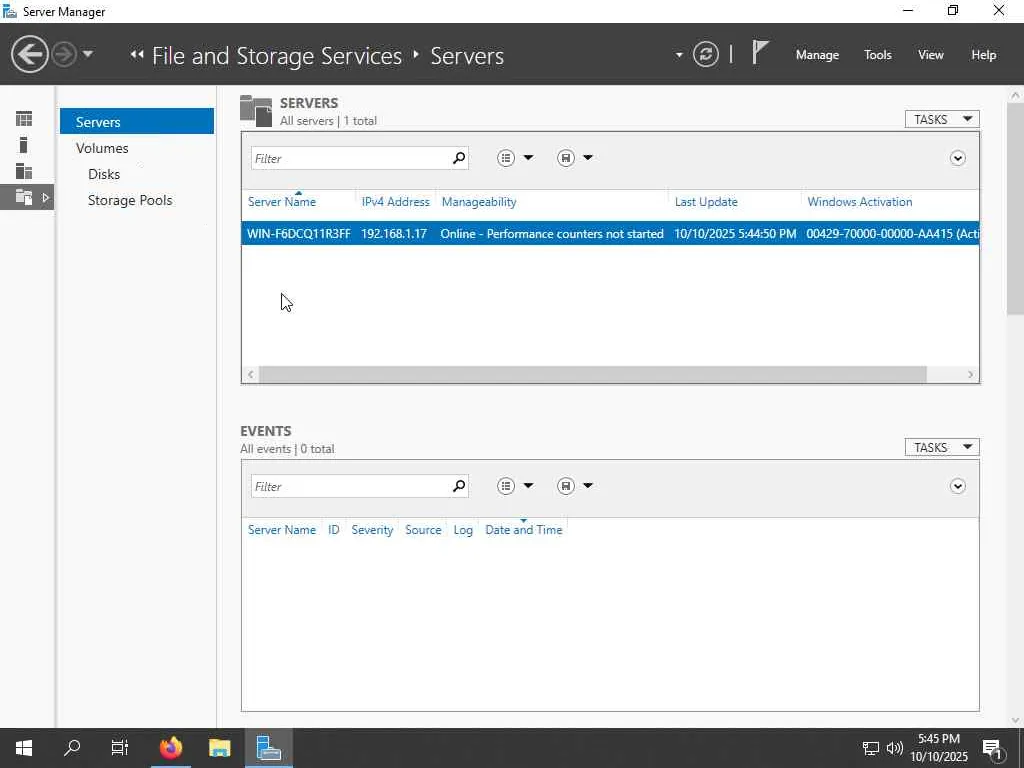Click the search icon in Servers filter

click(x=459, y=158)
